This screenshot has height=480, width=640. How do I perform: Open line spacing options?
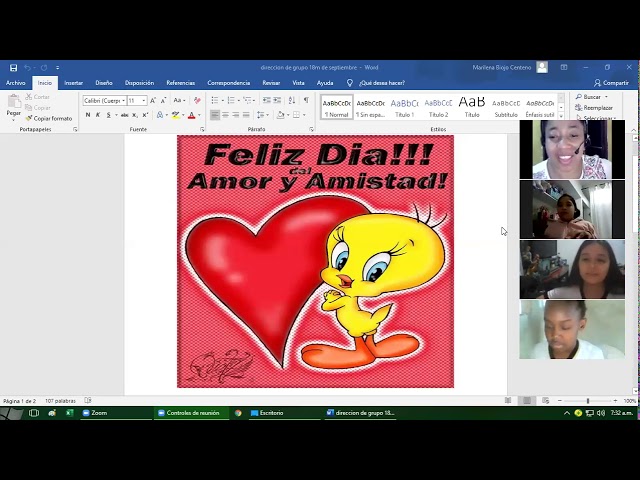pyautogui.click(x=260, y=115)
